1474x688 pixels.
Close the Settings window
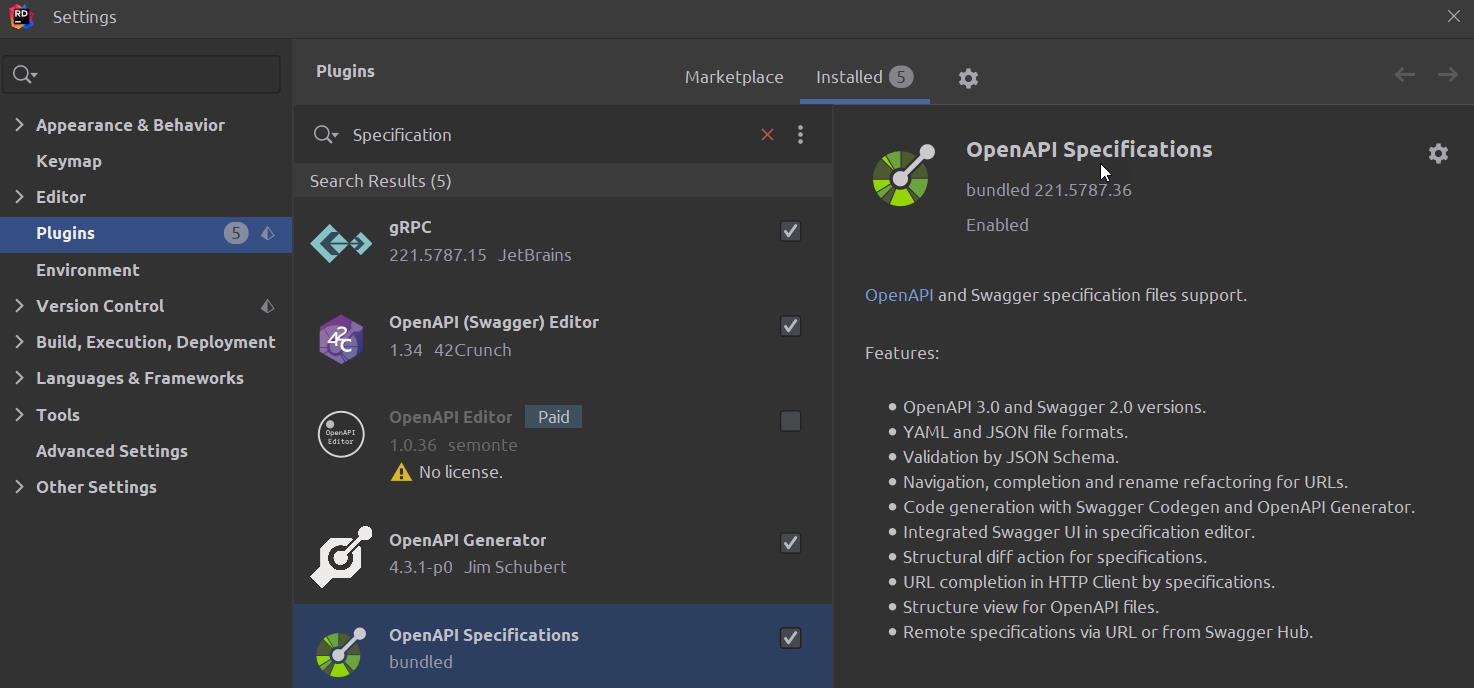pyautogui.click(x=1454, y=17)
